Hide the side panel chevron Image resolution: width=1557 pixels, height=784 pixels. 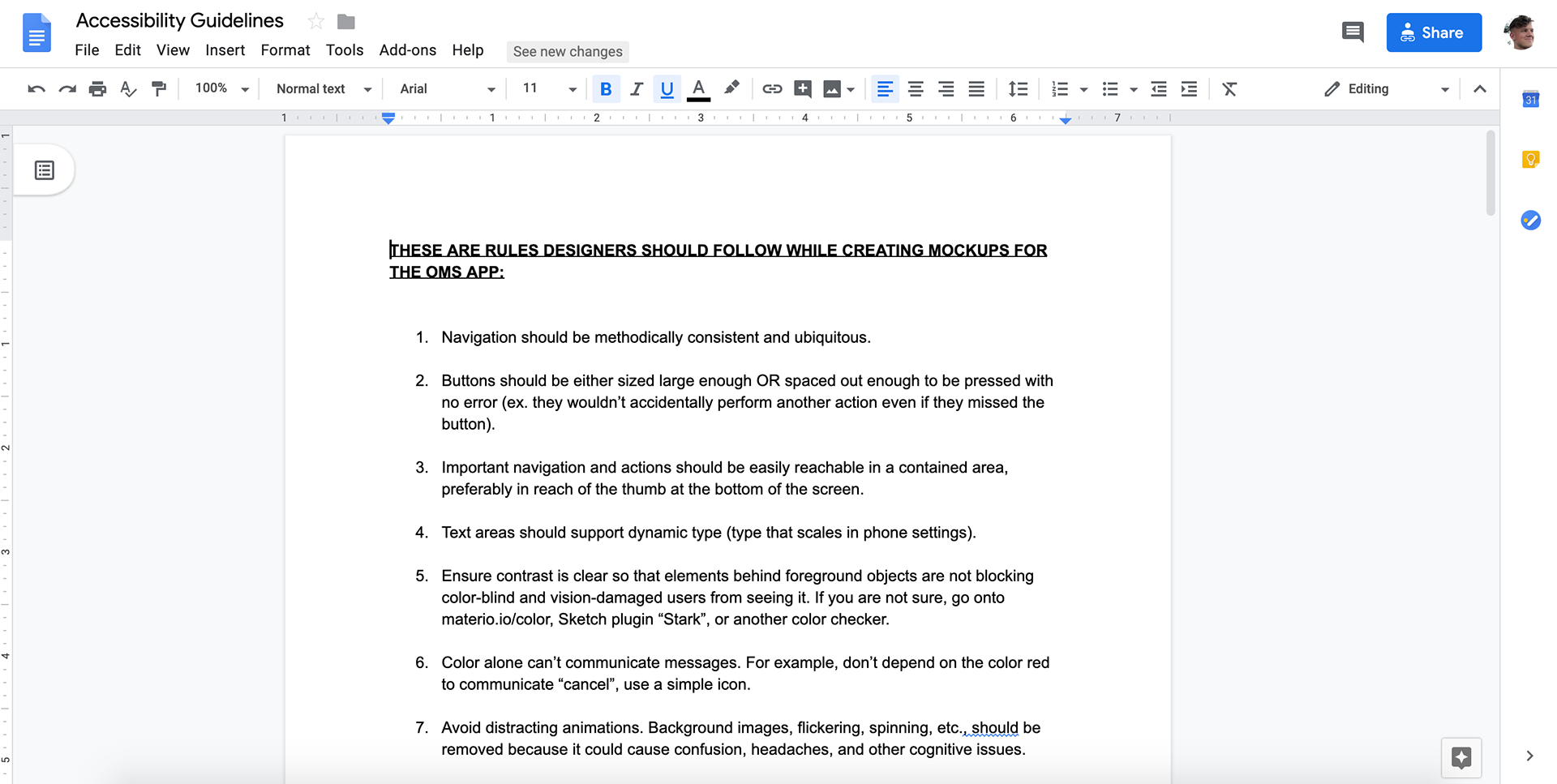[1529, 756]
